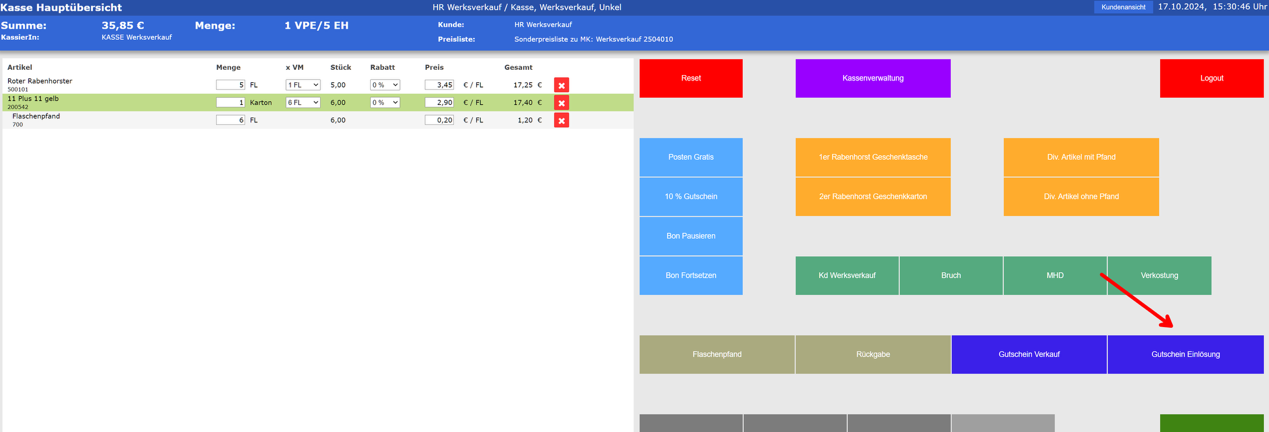Click the Logout button
Screen dimensions: 1269x432
click(1211, 78)
